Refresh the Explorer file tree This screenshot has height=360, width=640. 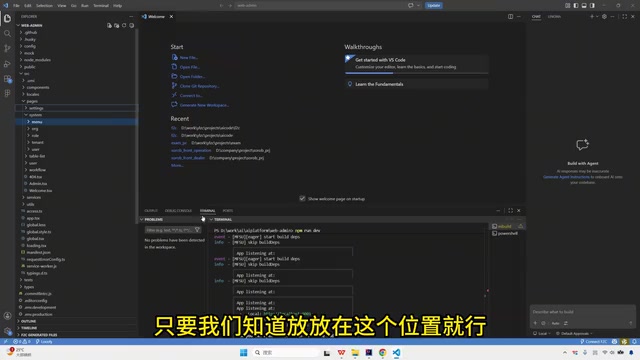pyautogui.click(x=124, y=25)
